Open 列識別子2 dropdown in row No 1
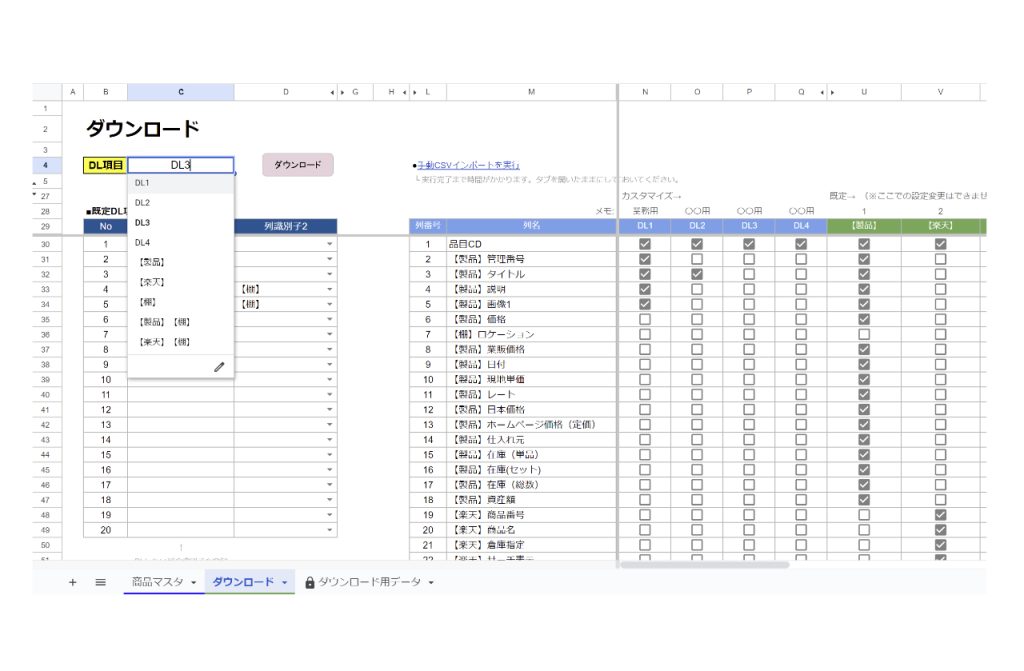 coord(329,244)
